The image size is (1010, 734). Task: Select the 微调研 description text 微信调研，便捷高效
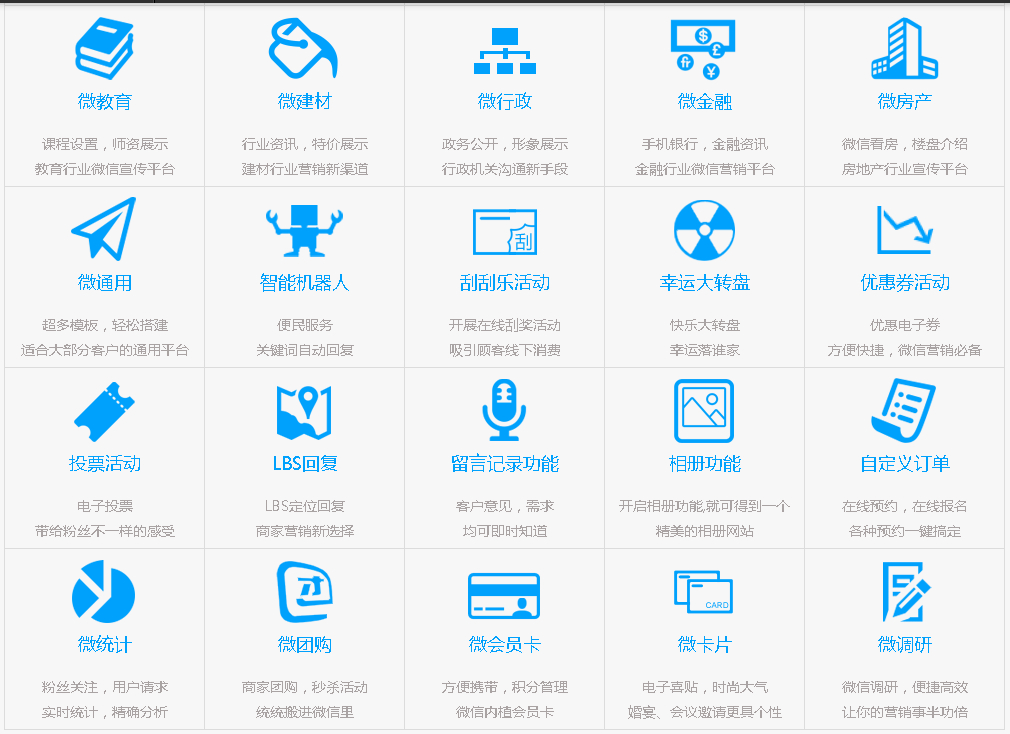(904, 687)
